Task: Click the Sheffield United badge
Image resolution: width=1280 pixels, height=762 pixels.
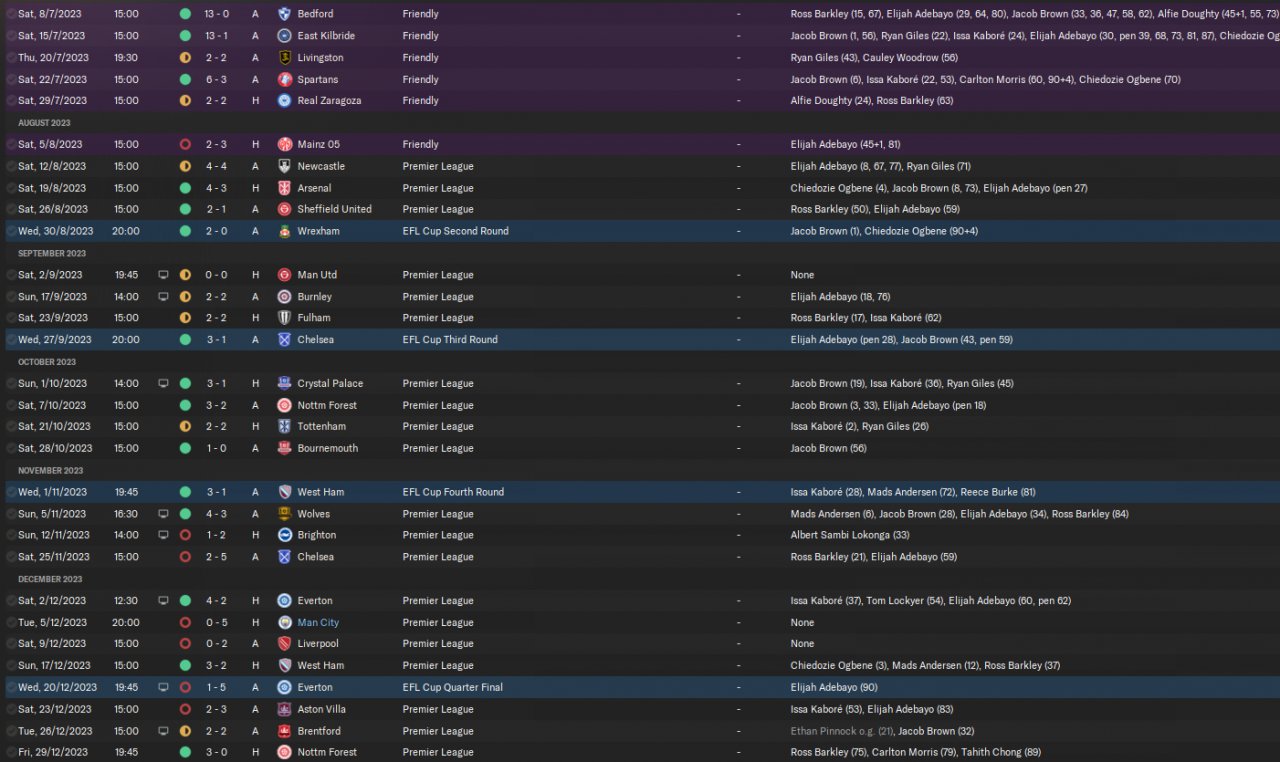Action: point(285,210)
